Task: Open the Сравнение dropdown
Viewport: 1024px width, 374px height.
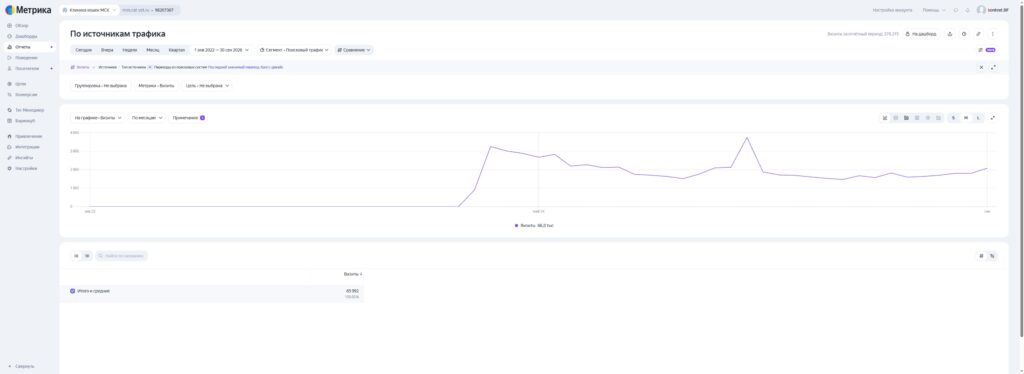Action: [x=354, y=50]
